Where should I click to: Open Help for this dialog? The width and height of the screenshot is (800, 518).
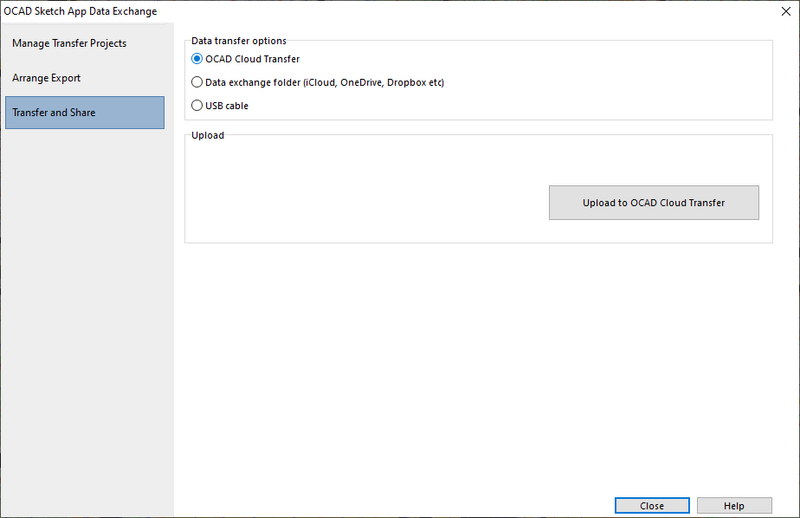(x=734, y=506)
